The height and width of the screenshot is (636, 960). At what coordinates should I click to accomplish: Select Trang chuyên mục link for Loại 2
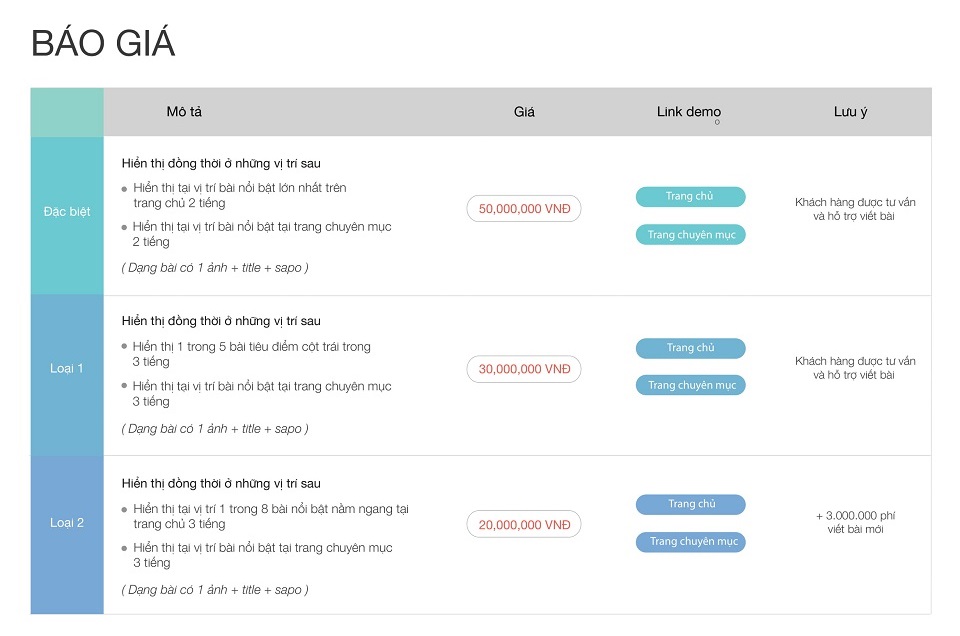click(x=690, y=542)
